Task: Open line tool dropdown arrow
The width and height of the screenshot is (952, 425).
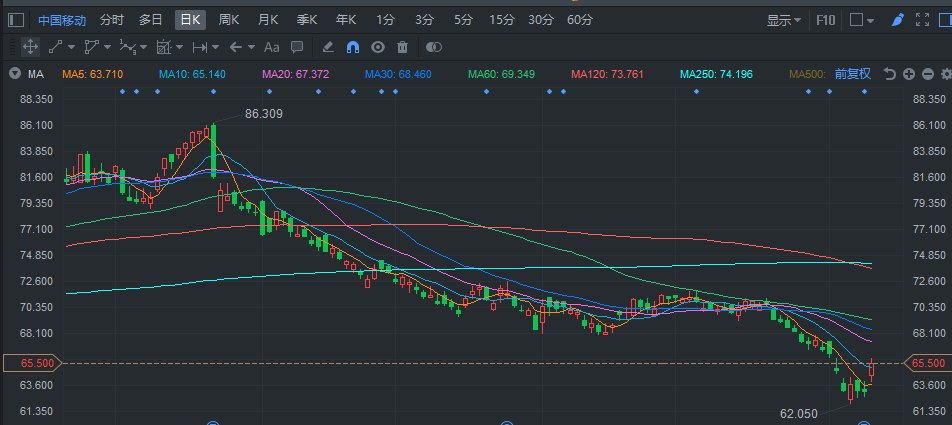Action: point(71,47)
